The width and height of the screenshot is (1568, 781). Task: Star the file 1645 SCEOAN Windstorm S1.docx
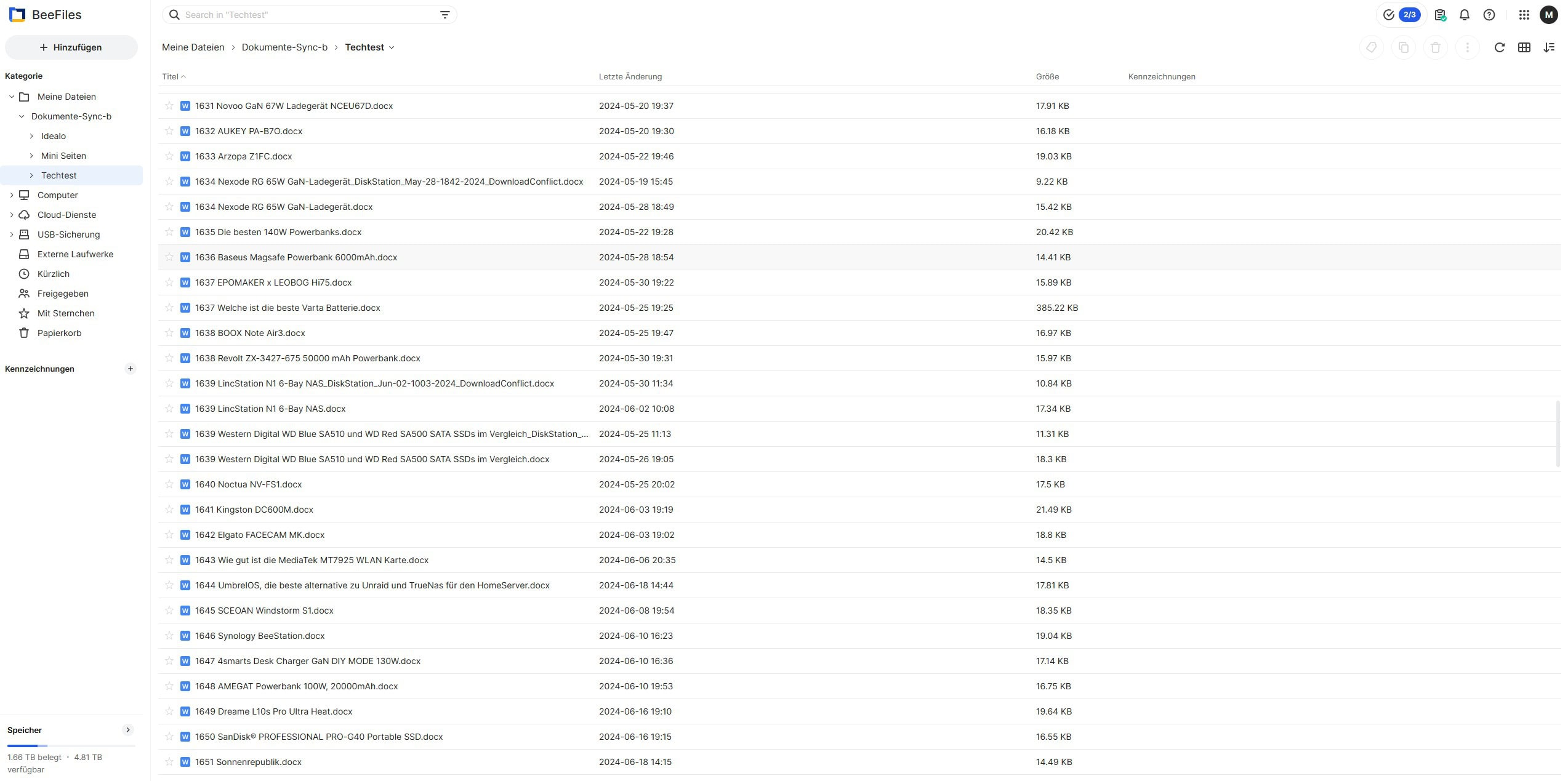[x=169, y=611]
